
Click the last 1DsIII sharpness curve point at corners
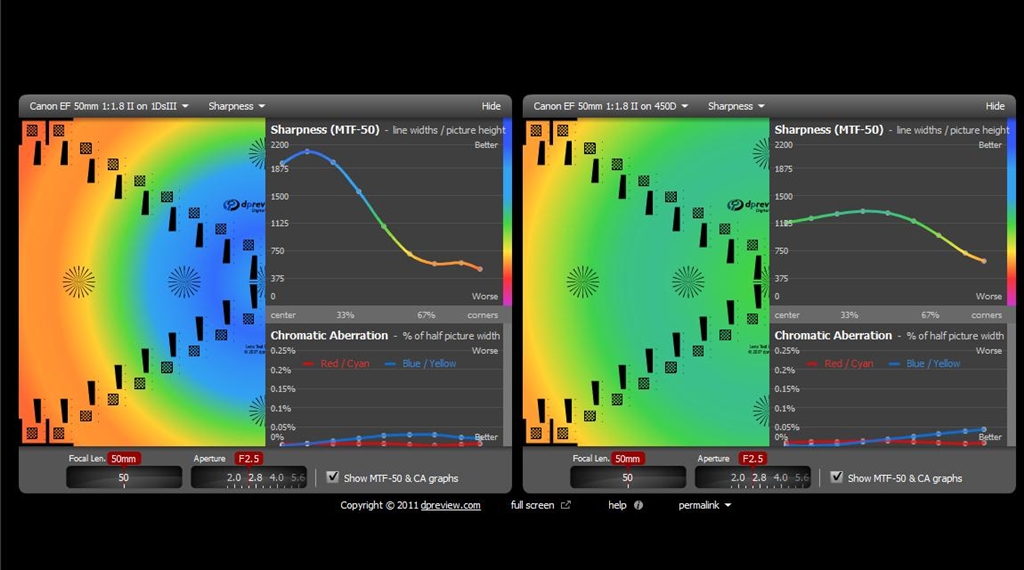click(x=480, y=269)
